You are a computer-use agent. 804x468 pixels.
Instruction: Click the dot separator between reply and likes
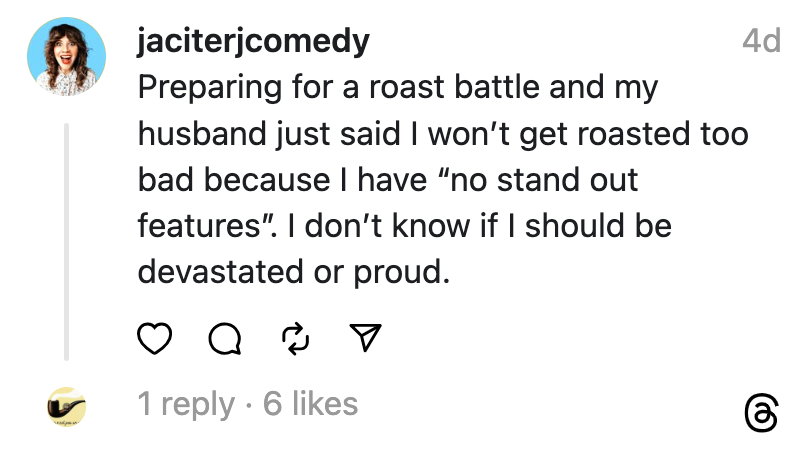pyautogui.click(x=248, y=404)
